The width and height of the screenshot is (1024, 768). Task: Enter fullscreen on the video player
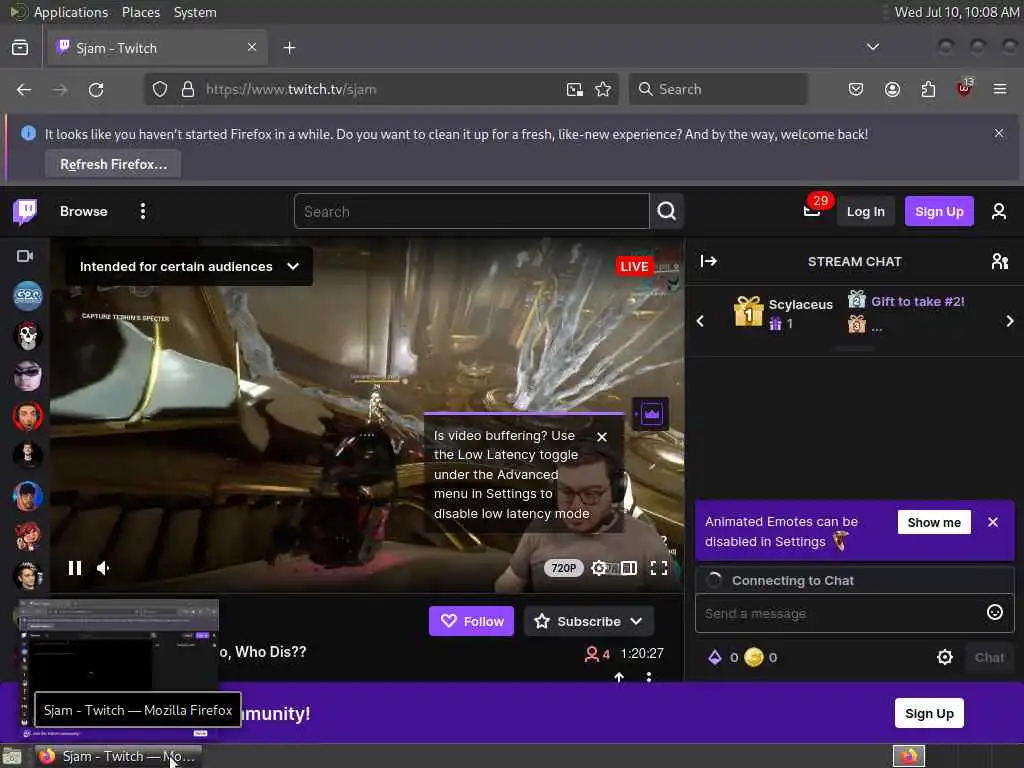click(x=659, y=568)
